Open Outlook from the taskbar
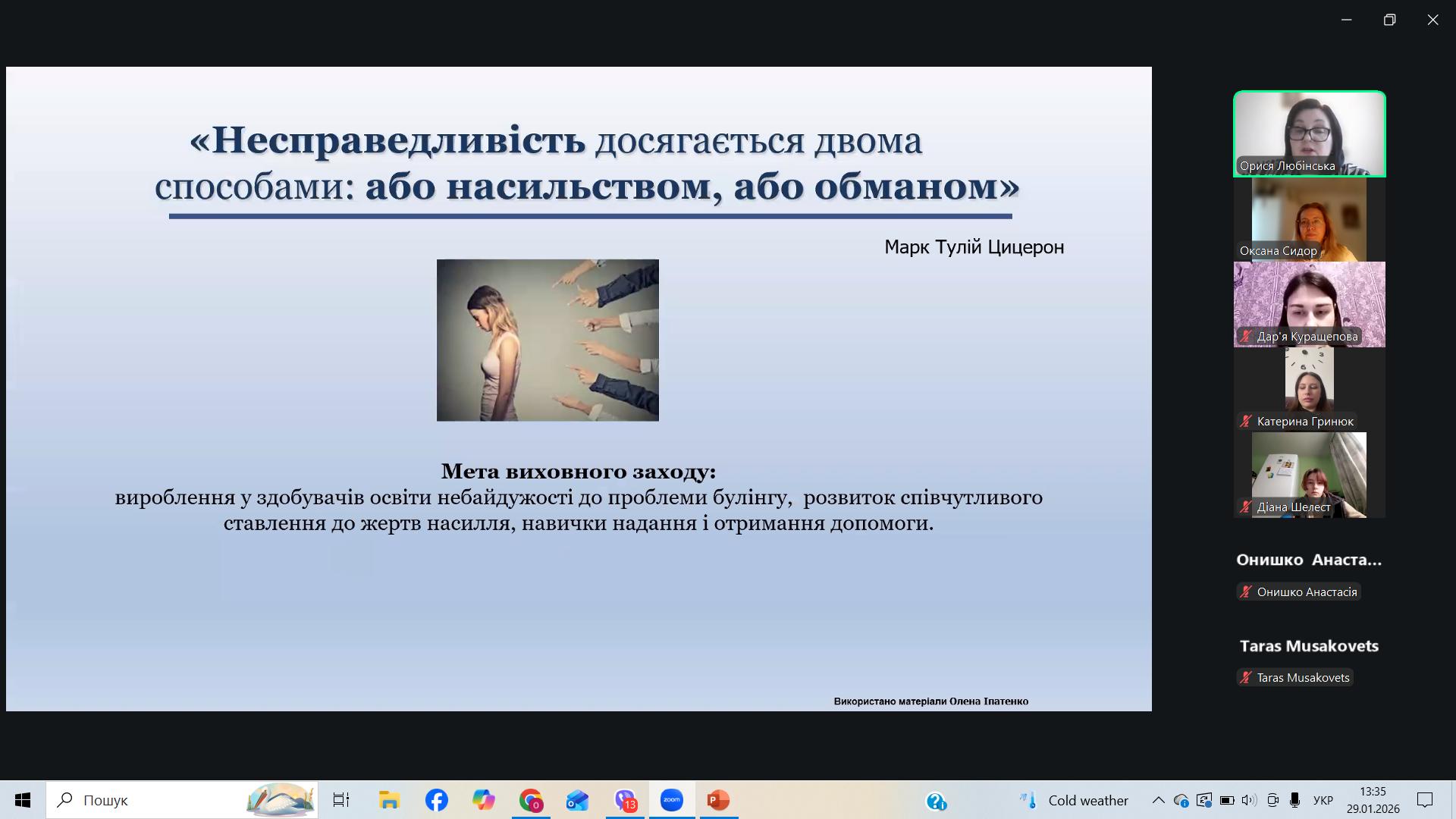1456x819 pixels. pos(577,800)
